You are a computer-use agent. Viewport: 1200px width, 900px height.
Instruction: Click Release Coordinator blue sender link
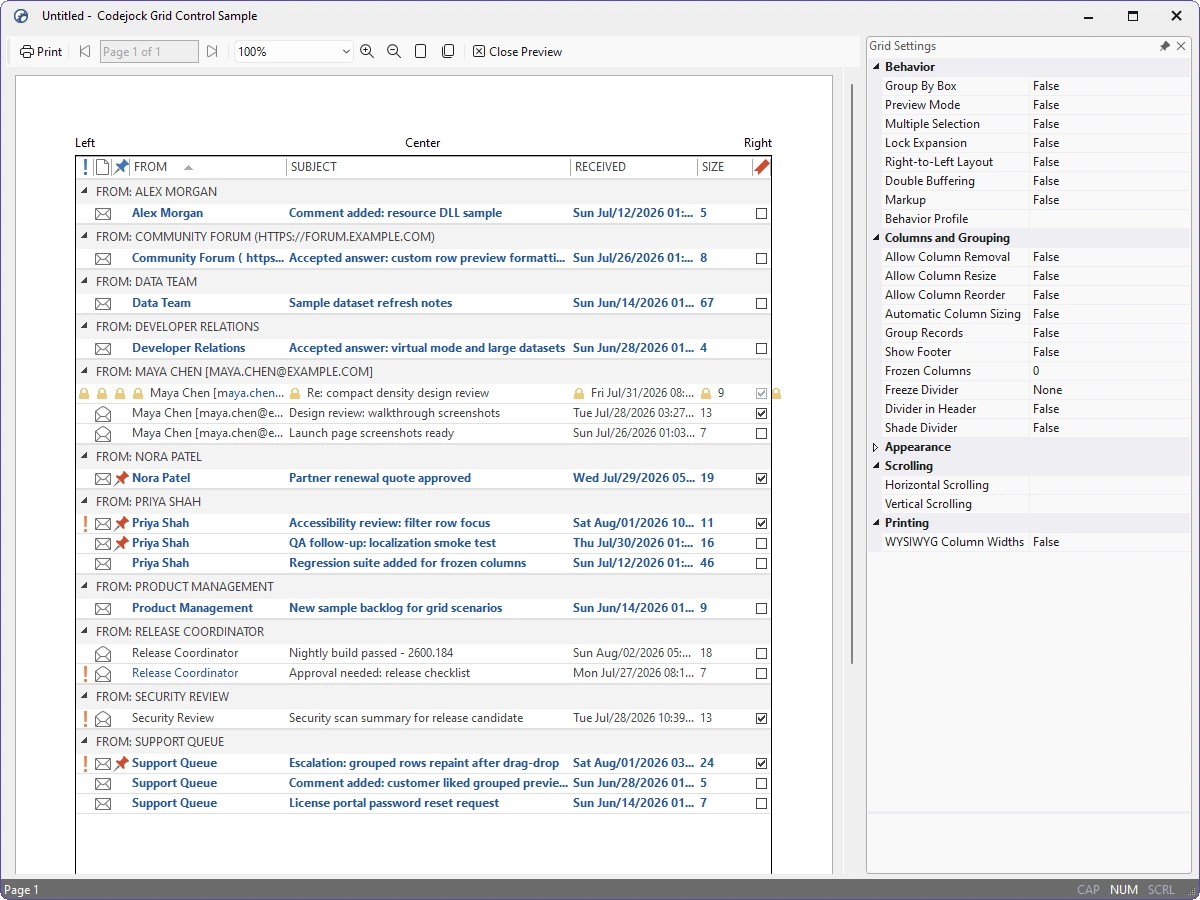coord(185,673)
